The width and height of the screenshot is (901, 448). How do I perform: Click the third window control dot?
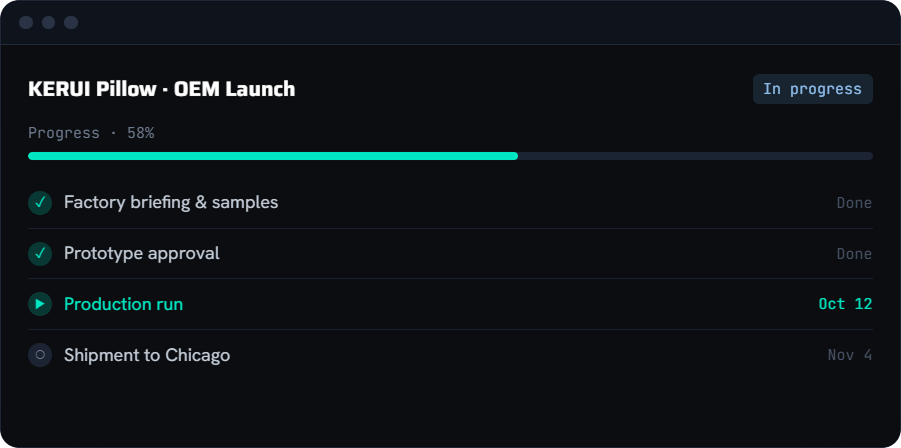[x=71, y=22]
